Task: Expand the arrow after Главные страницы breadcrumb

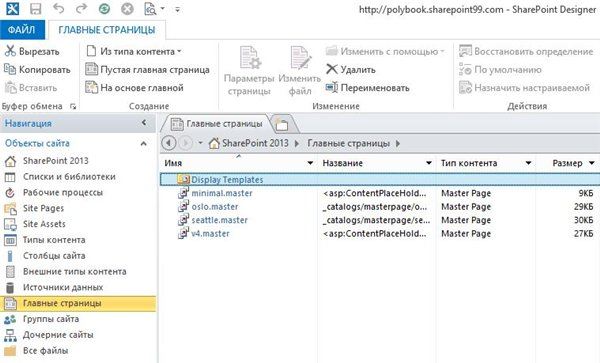Action: pos(398,144)
